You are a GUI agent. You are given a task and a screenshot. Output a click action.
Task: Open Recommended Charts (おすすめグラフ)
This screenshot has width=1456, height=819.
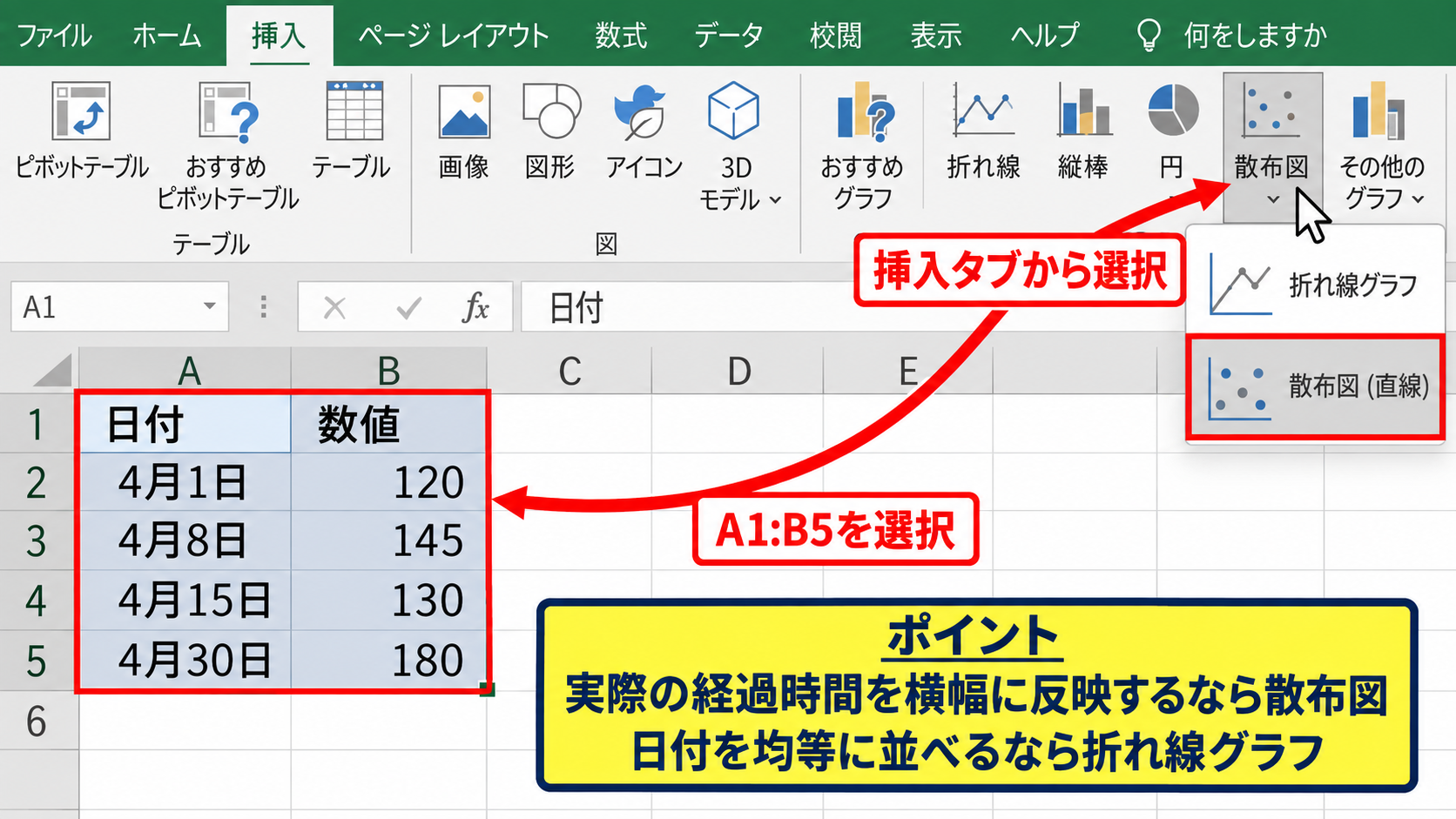[862, 146]
